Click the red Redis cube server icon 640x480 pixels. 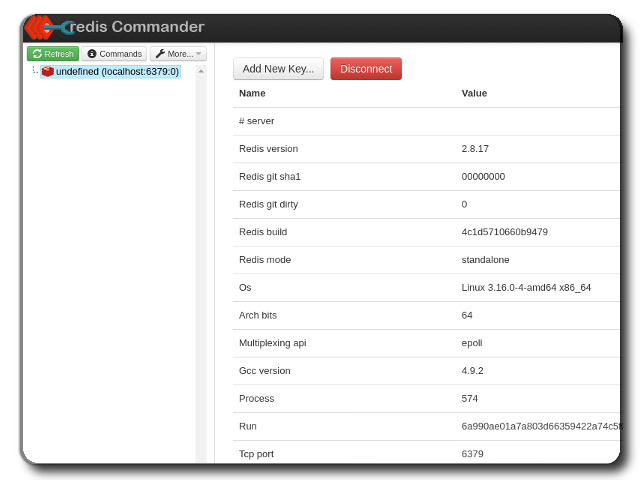coord(48,71)
